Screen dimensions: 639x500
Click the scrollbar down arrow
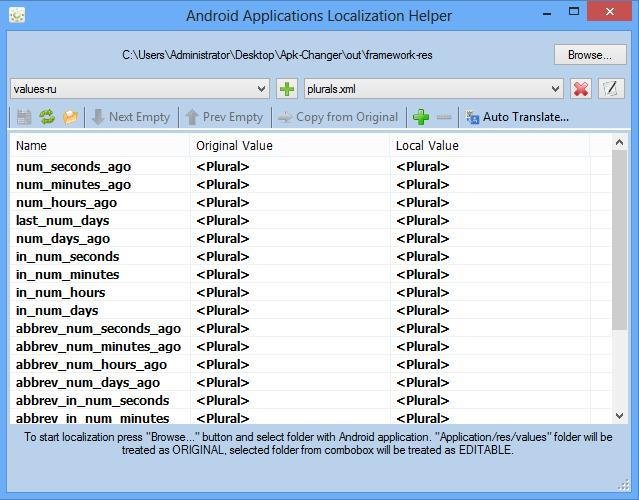coord(619,416)
